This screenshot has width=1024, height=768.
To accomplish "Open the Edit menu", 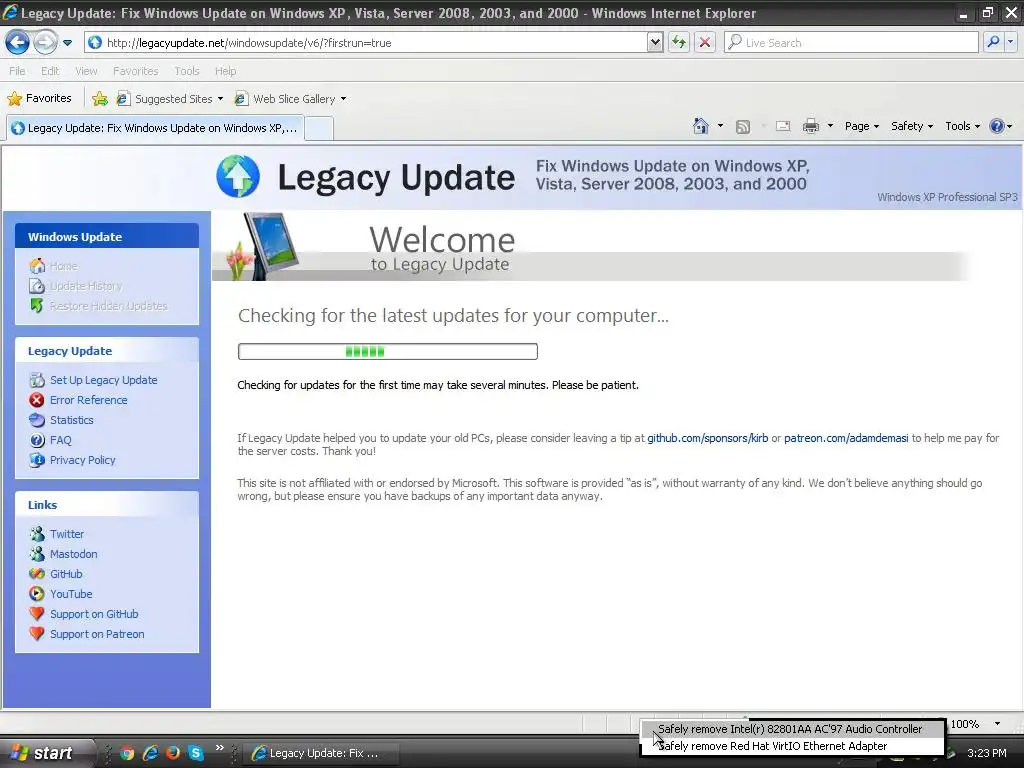I will 50,71.
